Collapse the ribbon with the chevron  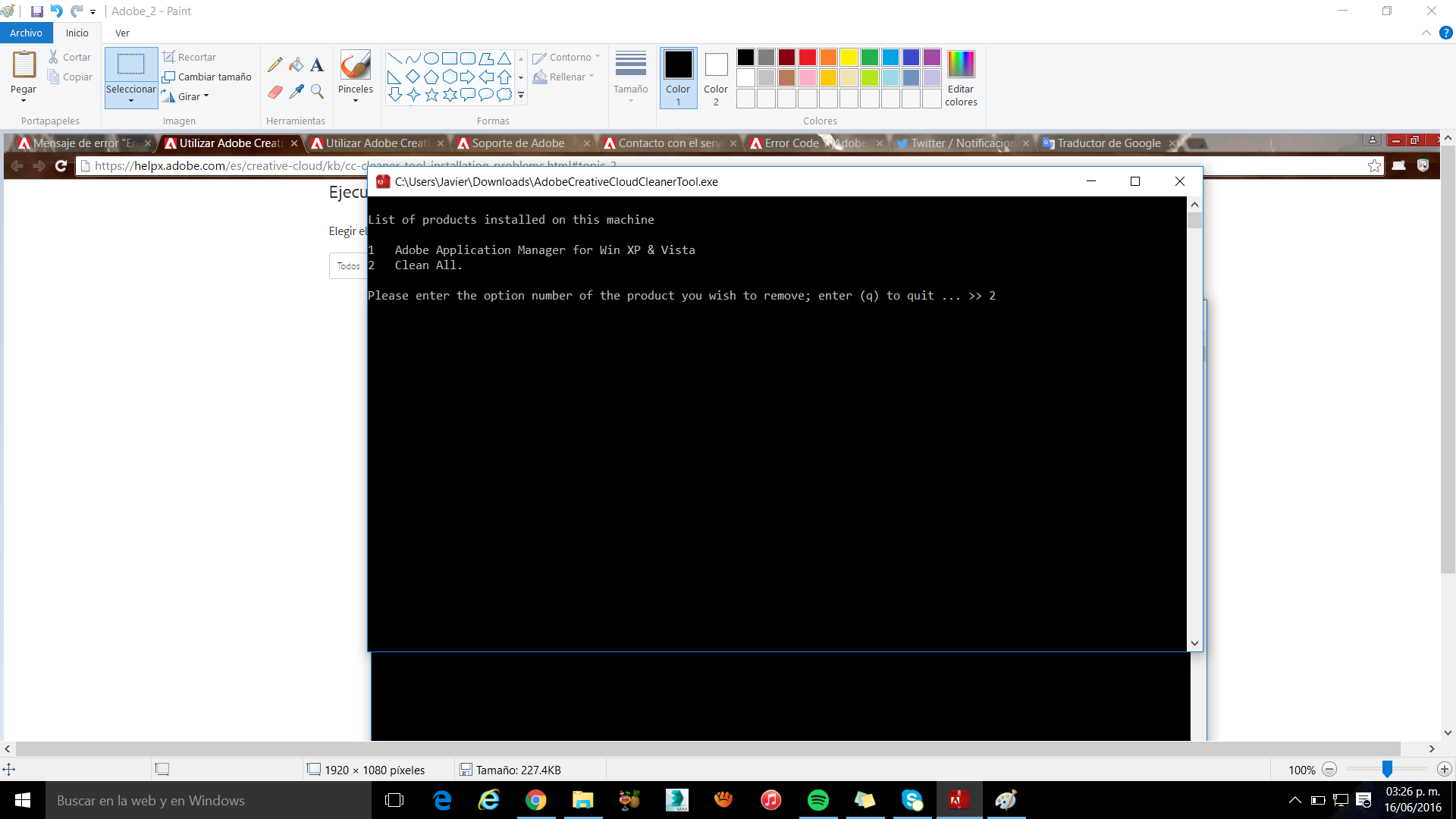1426,33
